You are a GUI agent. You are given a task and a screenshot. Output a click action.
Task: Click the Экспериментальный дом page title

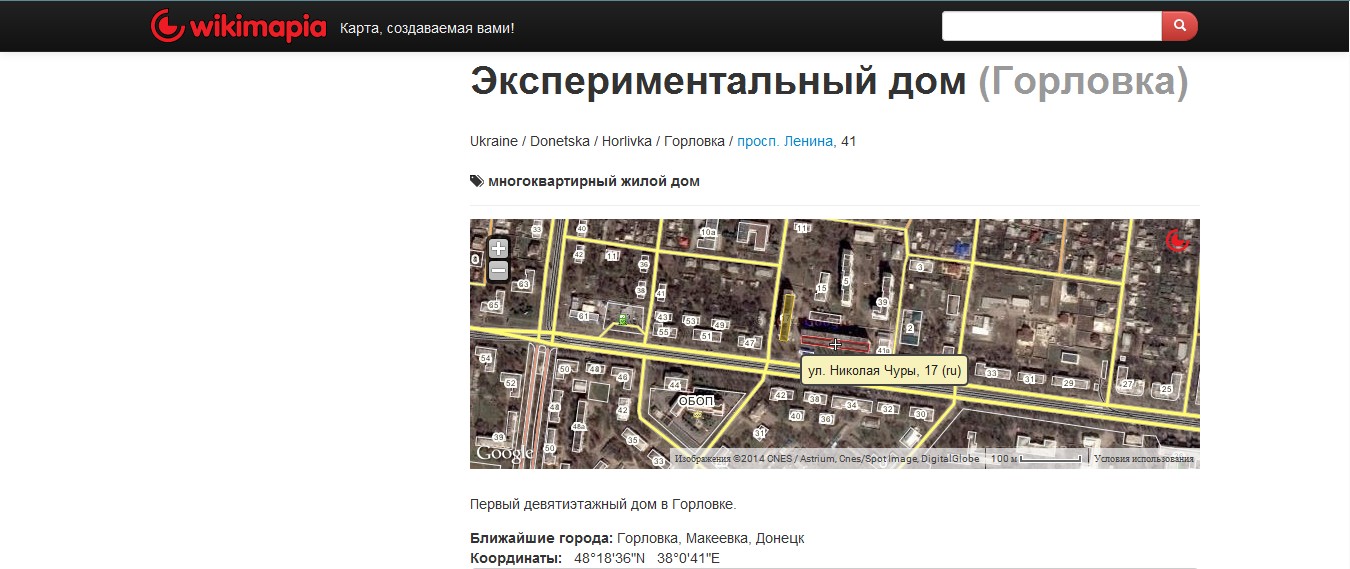(x=718, y=82)
